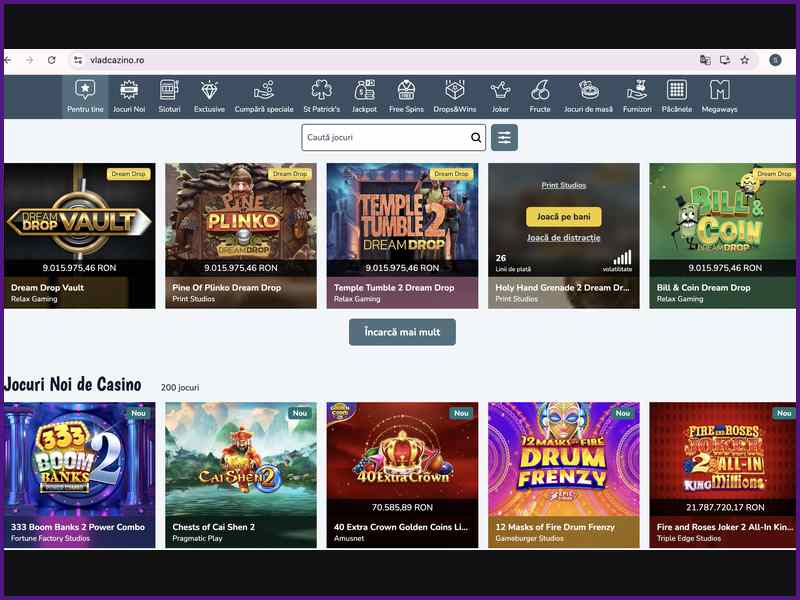Select the Free Spins category icon
Screen dimensions: 800x600
click(405, 89)
